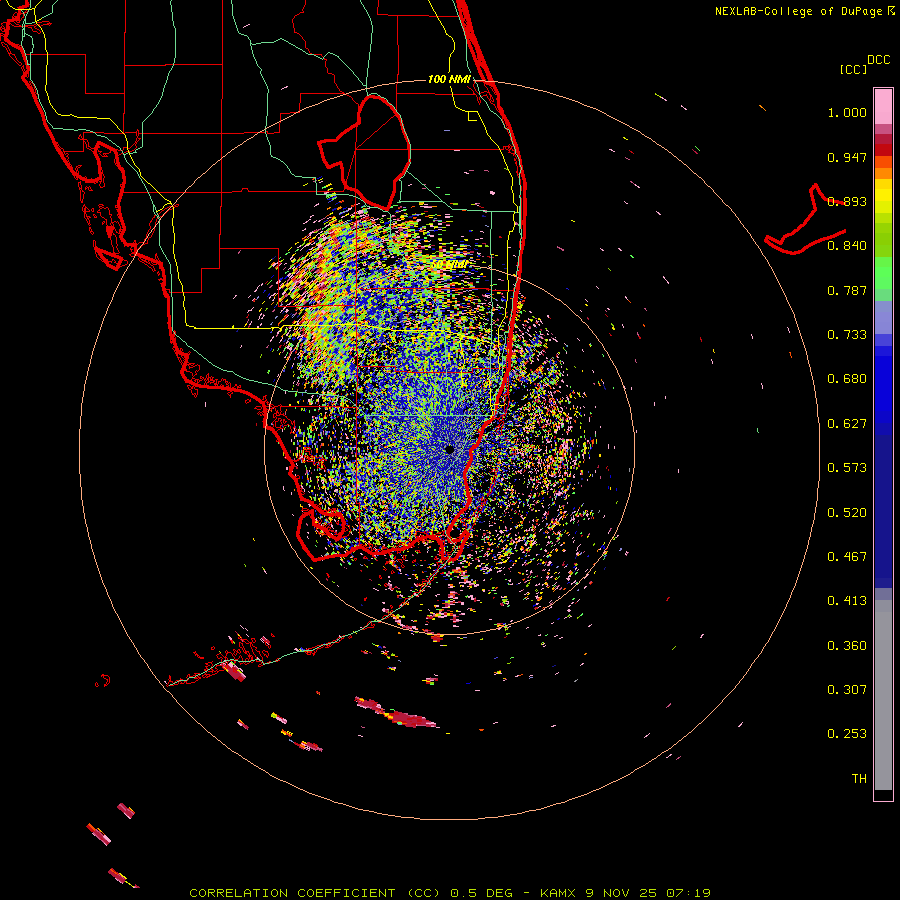This screenshot has width=900, height=900.
Task: Click the 0.627 color scale value
Action: [847, 424]
